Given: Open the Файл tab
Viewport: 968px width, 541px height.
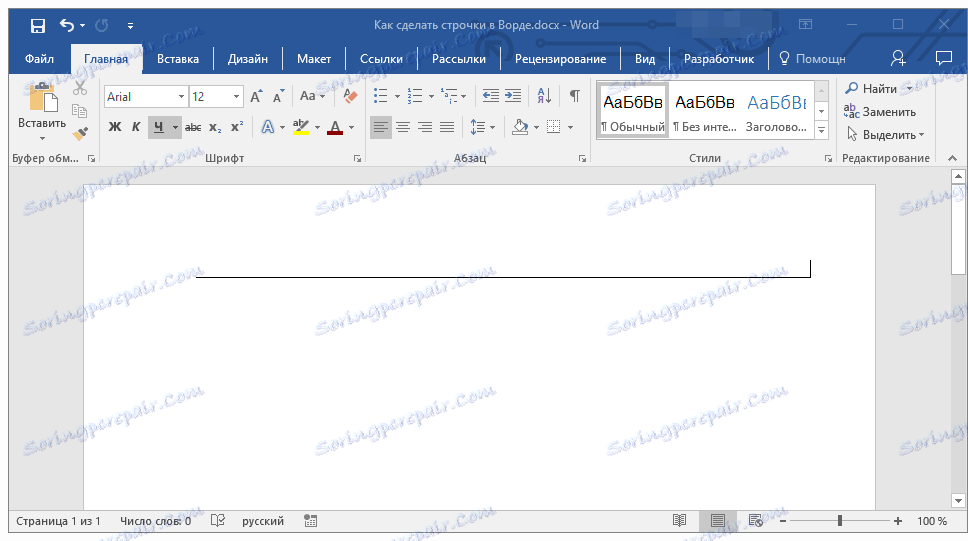Looking at the screenshot, I should pos(40,59).
